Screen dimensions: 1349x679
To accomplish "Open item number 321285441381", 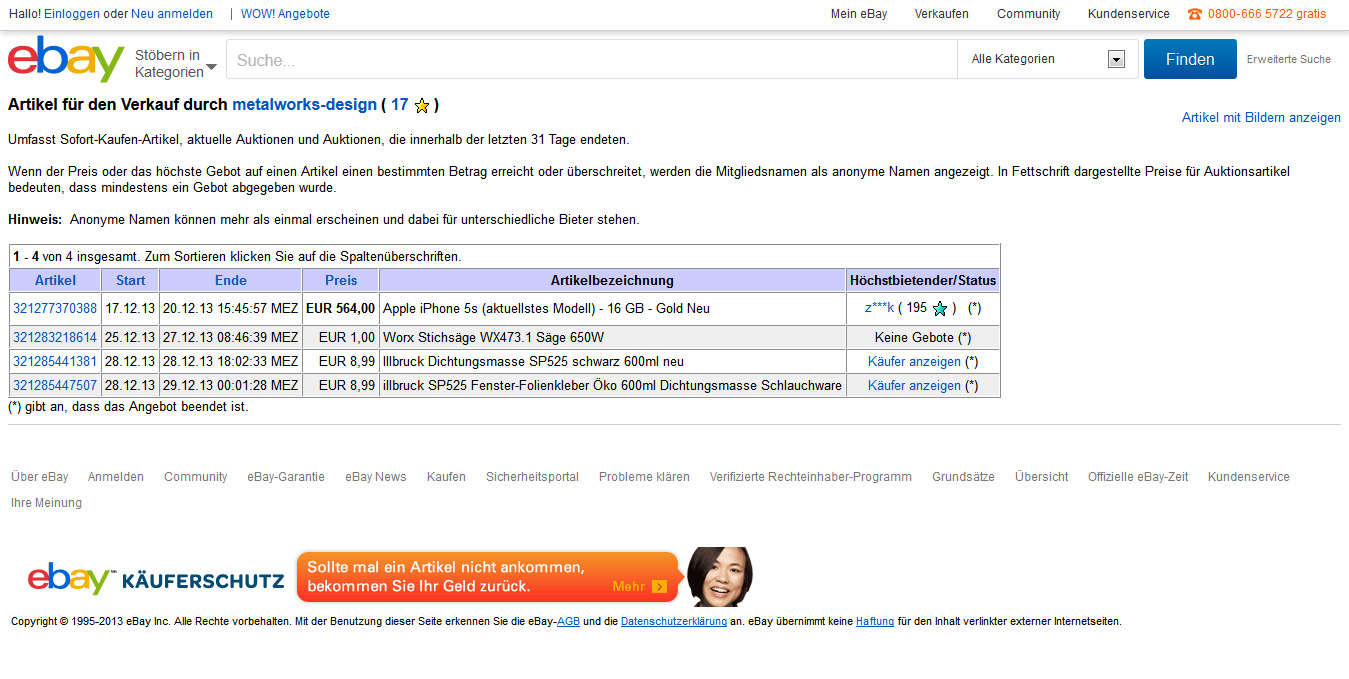I will point(55,361).
